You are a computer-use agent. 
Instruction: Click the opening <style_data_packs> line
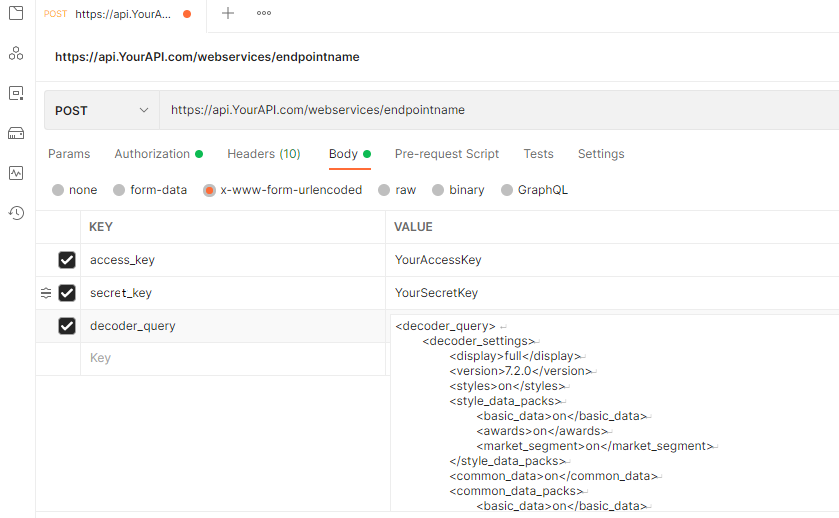pyautogui.click(x=505, y=401)
